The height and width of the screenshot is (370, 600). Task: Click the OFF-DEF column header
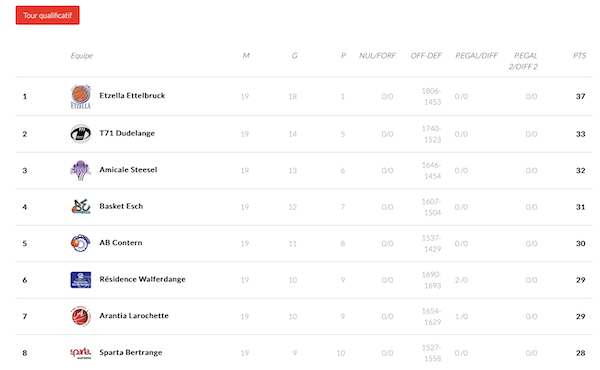click(426, 56)
